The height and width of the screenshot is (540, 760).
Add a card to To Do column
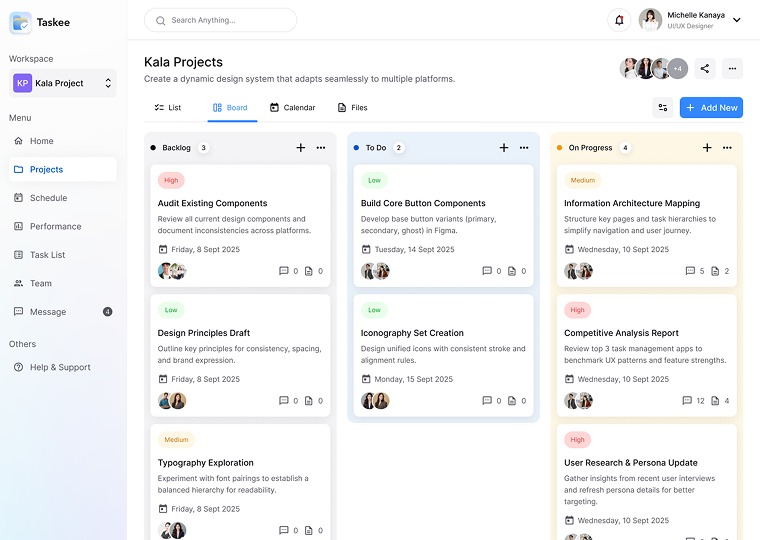[504, 148]
